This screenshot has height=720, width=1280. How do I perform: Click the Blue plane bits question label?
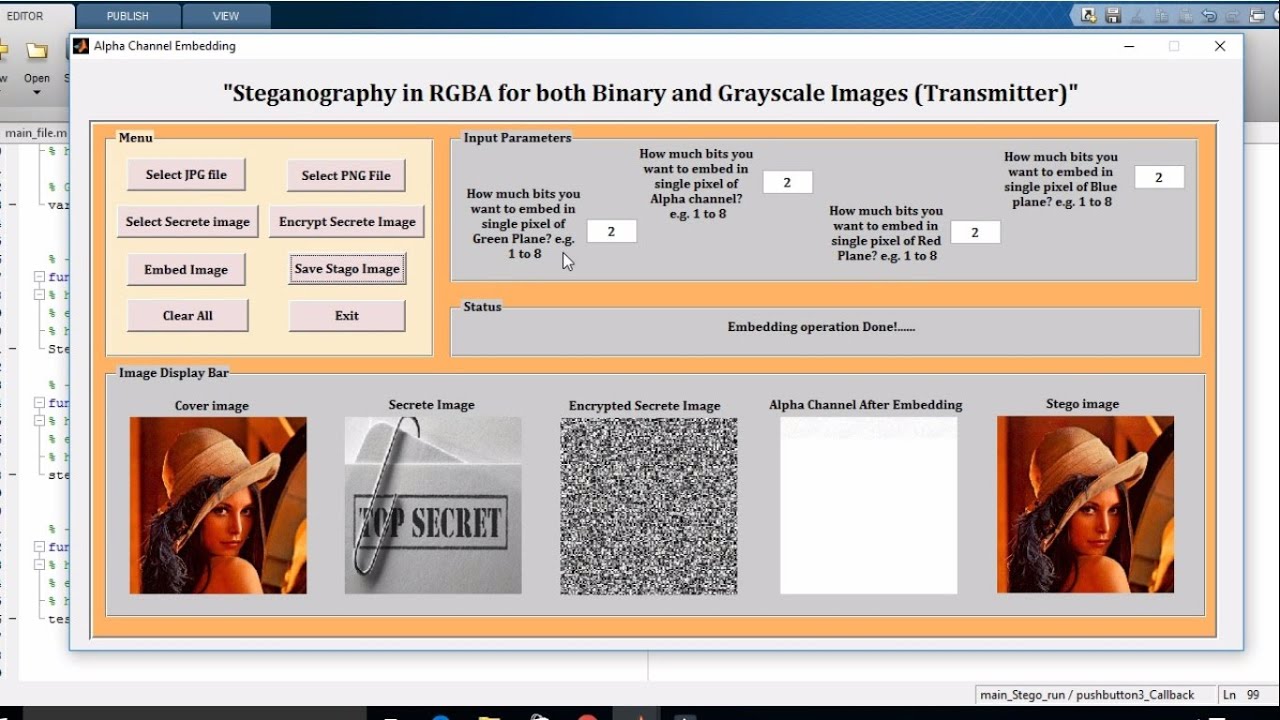[1061, 179]
